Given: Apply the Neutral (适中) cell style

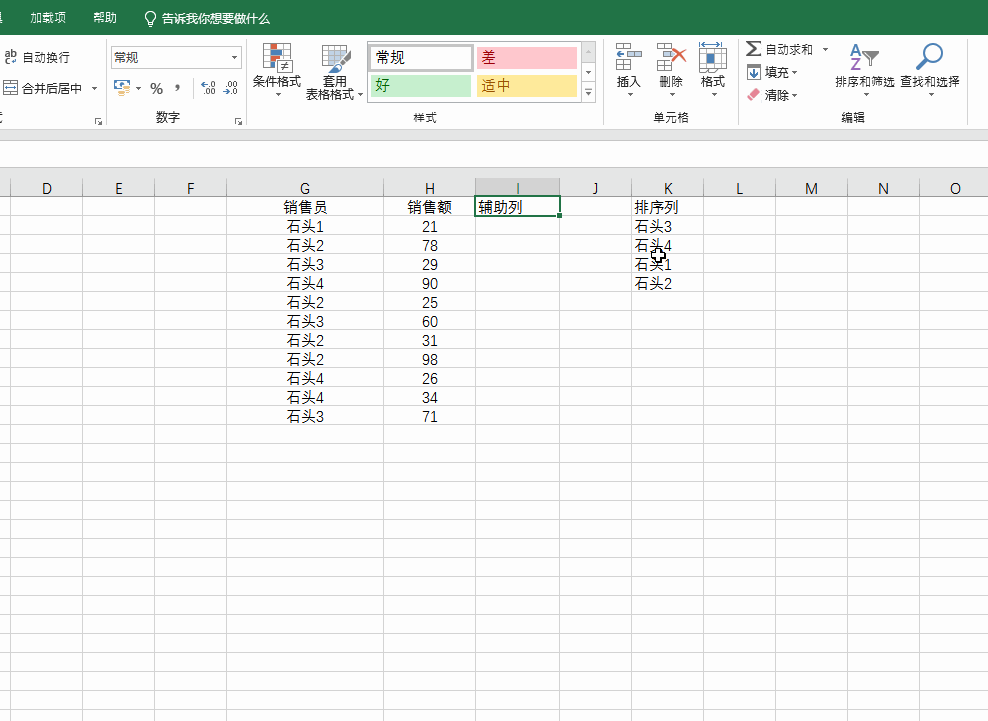Looking at the screenshot, I should (x=527, y=86).
